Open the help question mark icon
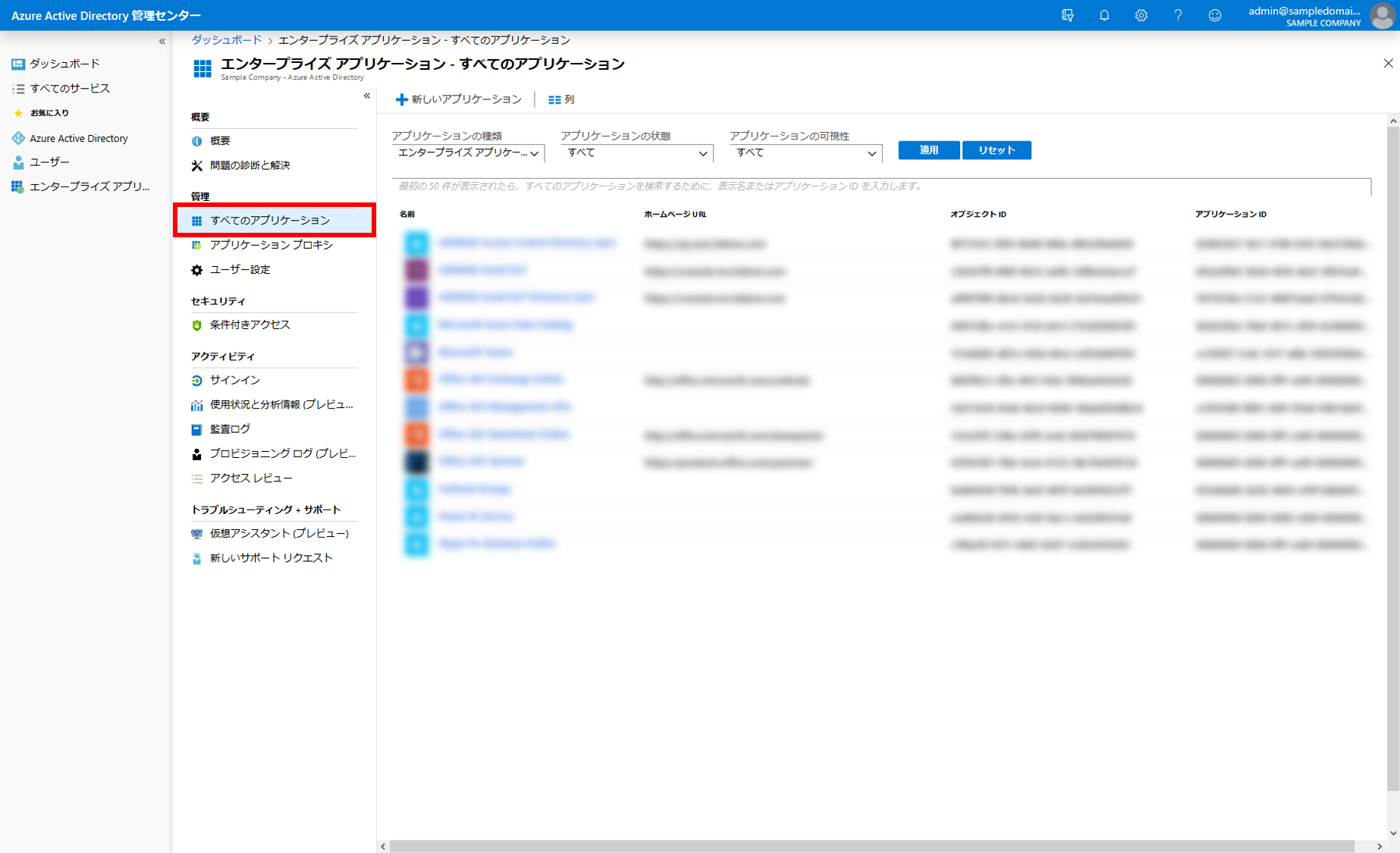Image resolution: width=1400 pixels, height=853 pixels. (x=1178, y=15)
